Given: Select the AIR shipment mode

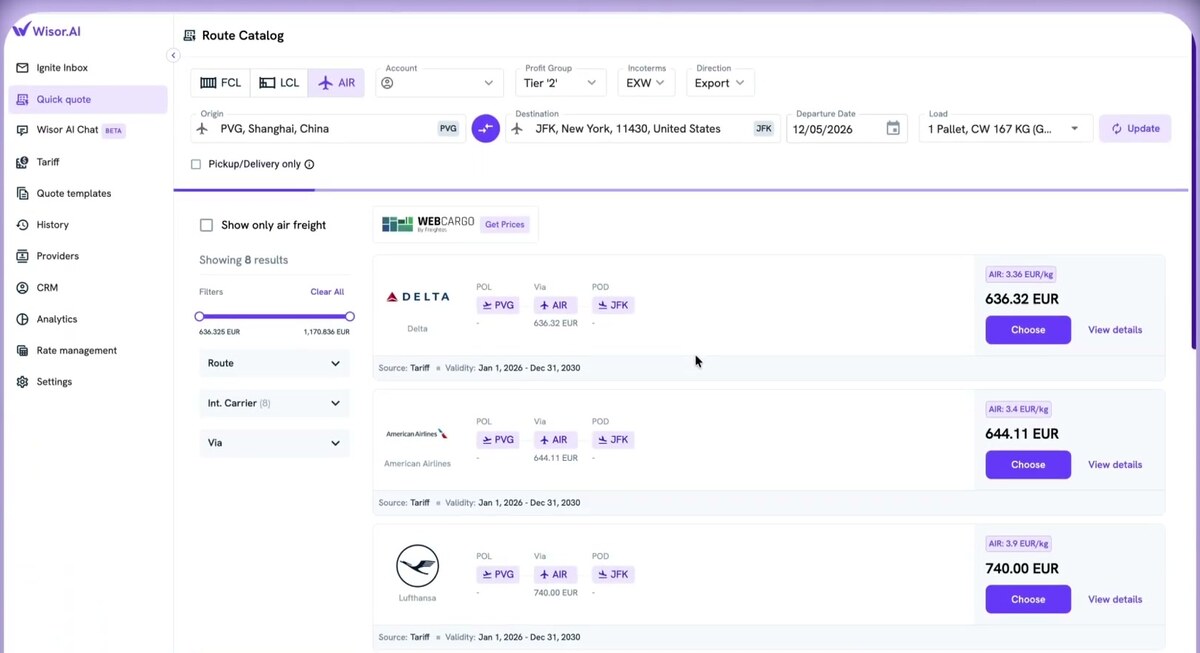Looking at the screenshot, I should [336, 83].
